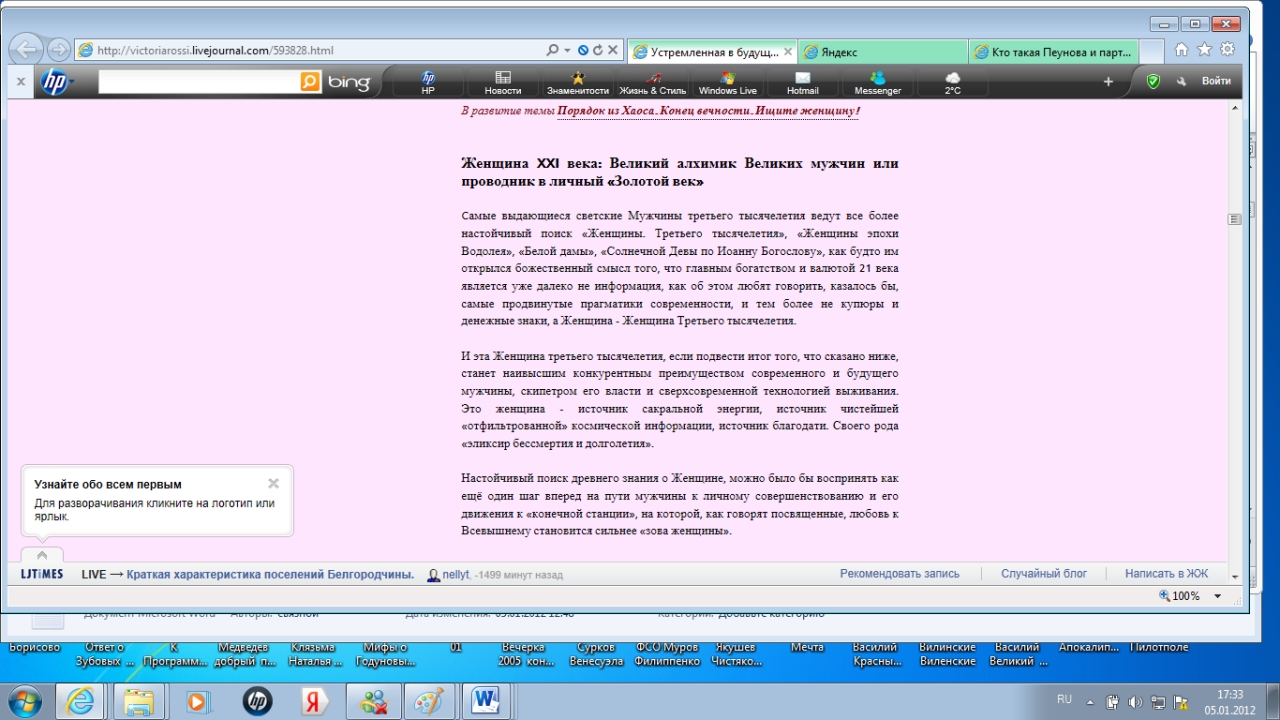1280x720 pixels.
Task: Click the HP logo on the toolbar
Action: [x=55, y=81]
